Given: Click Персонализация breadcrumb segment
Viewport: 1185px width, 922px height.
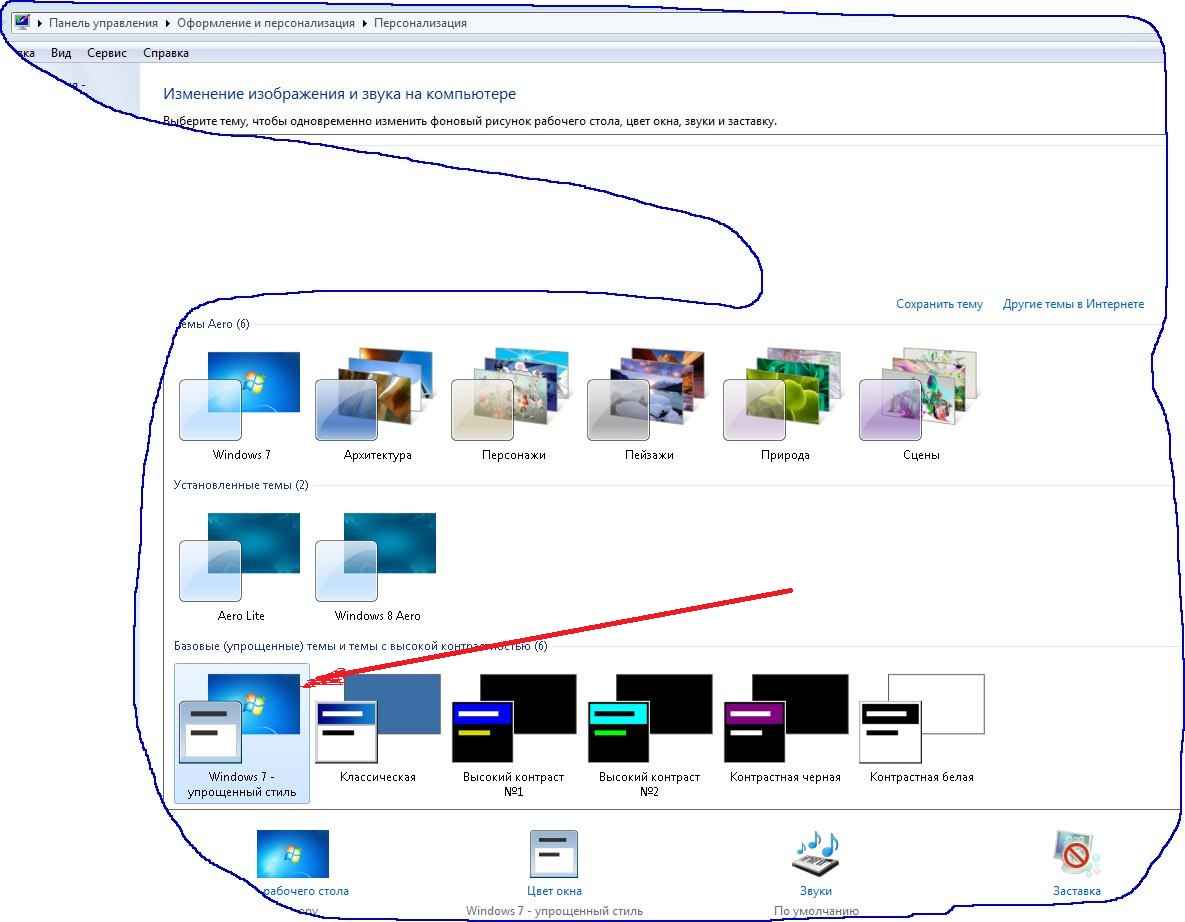Looking at the screenshot, I should coord(420,23).
